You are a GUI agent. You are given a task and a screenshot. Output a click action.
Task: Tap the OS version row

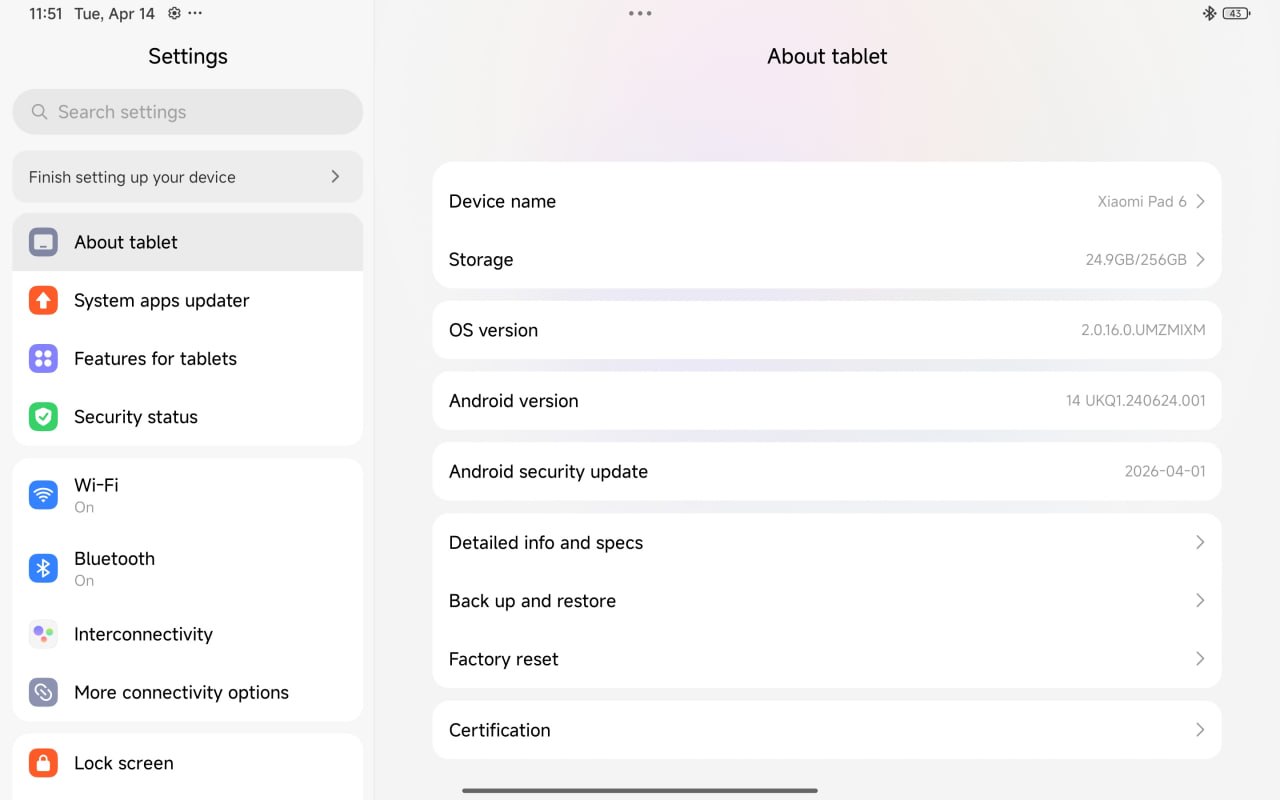pos(827,330)
